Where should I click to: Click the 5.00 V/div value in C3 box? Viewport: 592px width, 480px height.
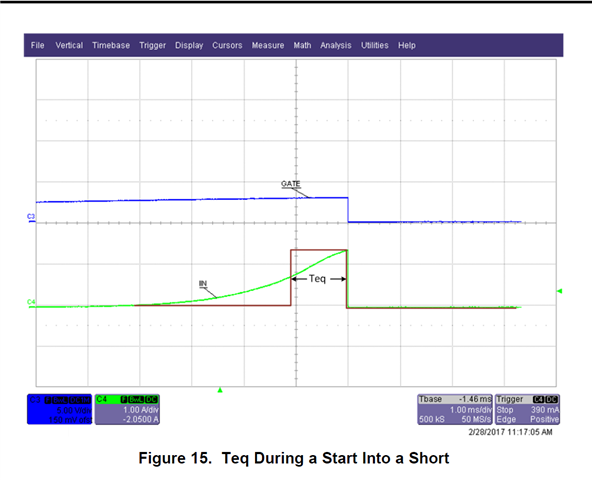(x=73, y=410)
